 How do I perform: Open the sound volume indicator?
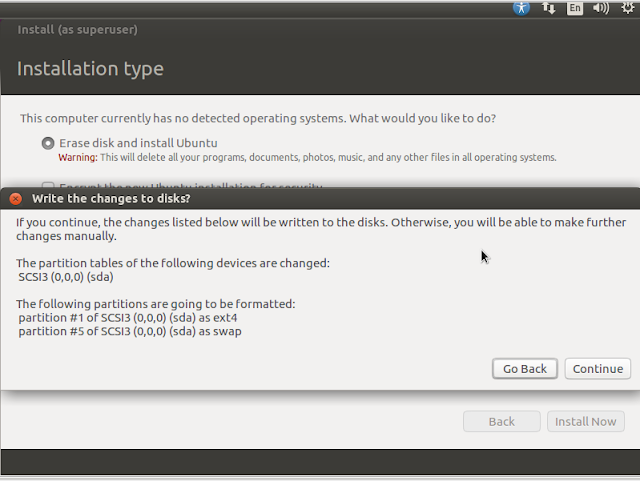(x=601, y=8)
